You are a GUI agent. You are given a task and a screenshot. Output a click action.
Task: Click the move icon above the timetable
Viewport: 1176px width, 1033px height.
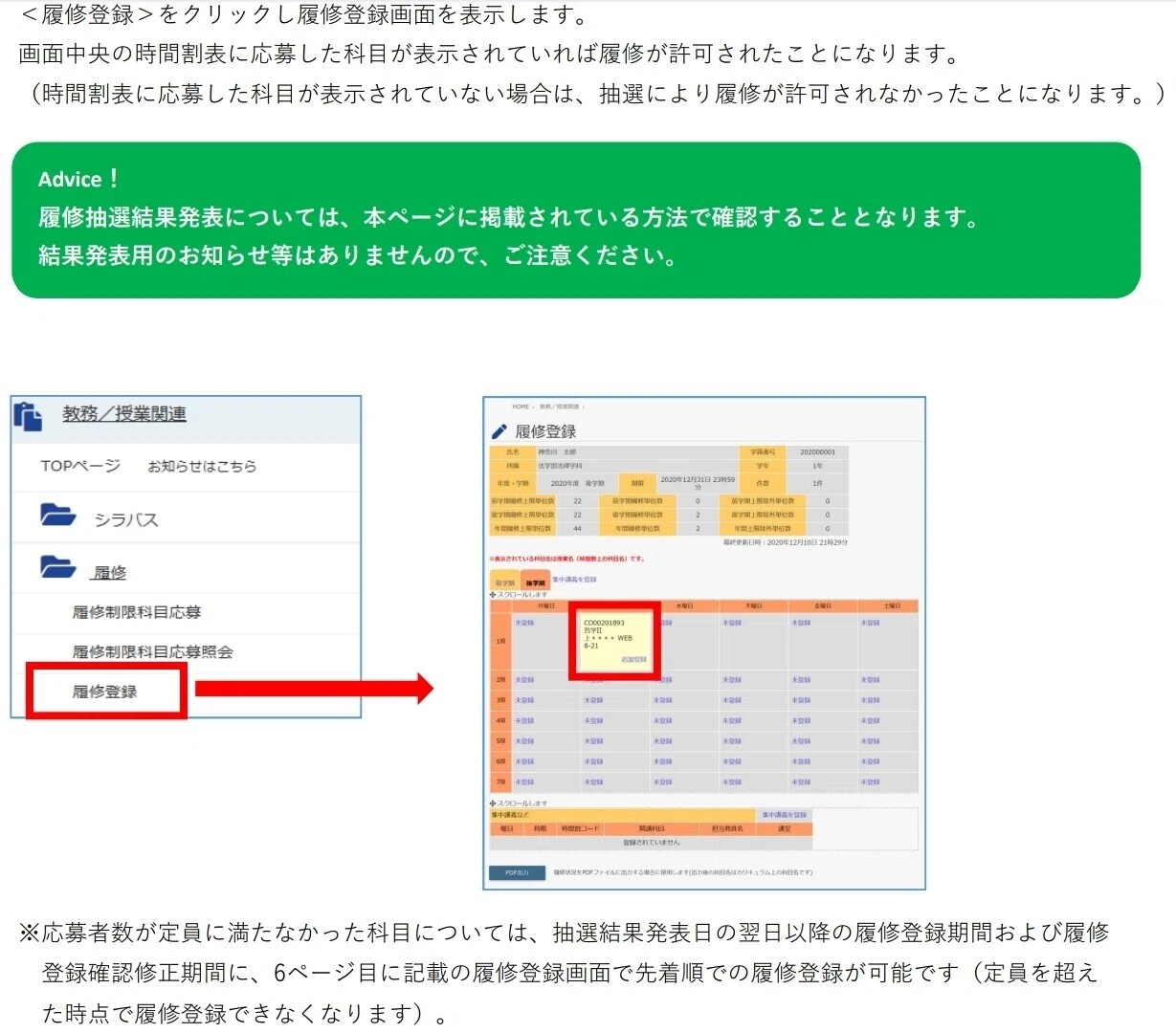pyautogui.click(x=493, y=595)
